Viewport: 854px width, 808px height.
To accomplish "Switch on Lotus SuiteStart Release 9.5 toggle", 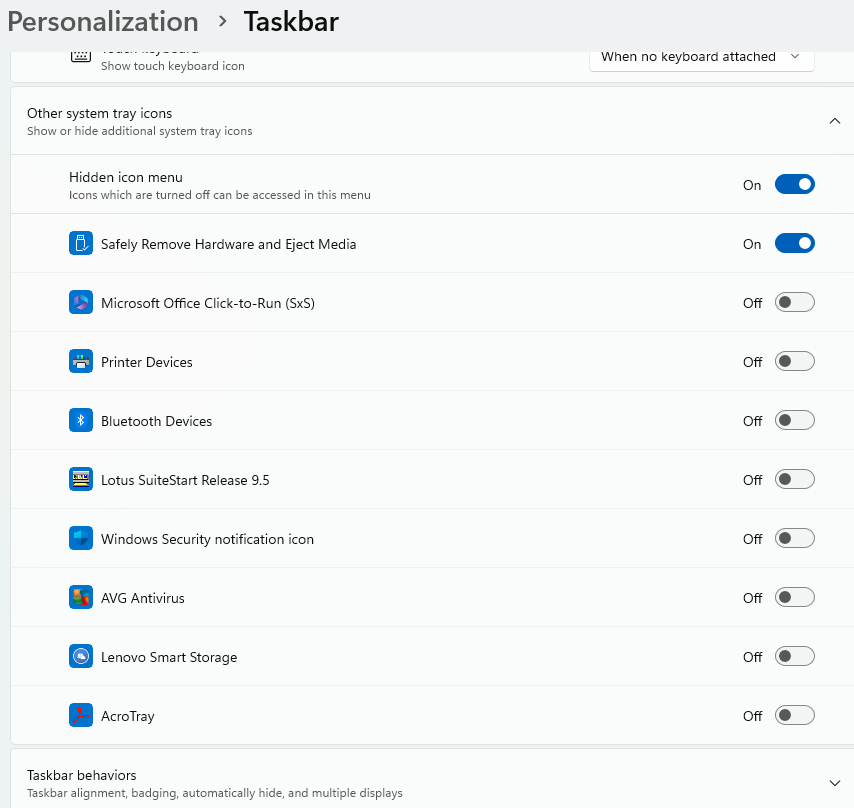I will pos(795,479).
